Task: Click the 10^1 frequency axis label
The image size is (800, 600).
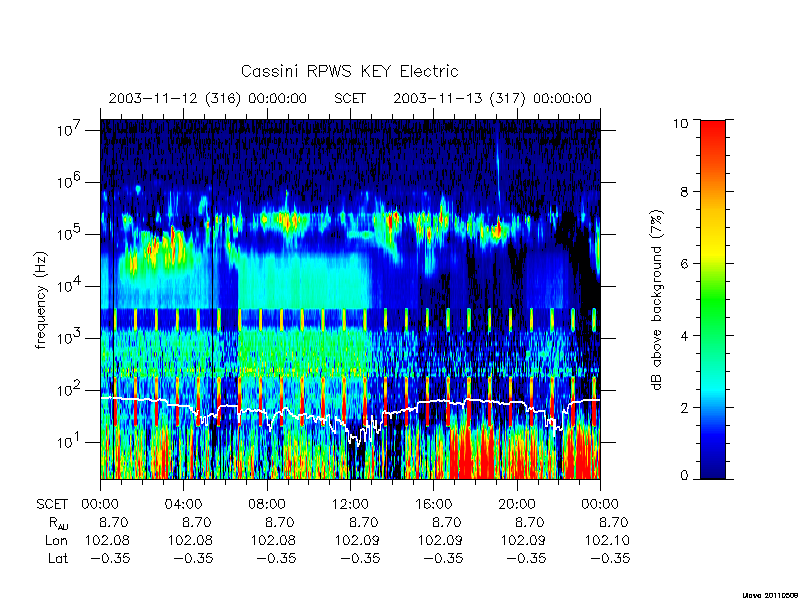Action: 68,440
